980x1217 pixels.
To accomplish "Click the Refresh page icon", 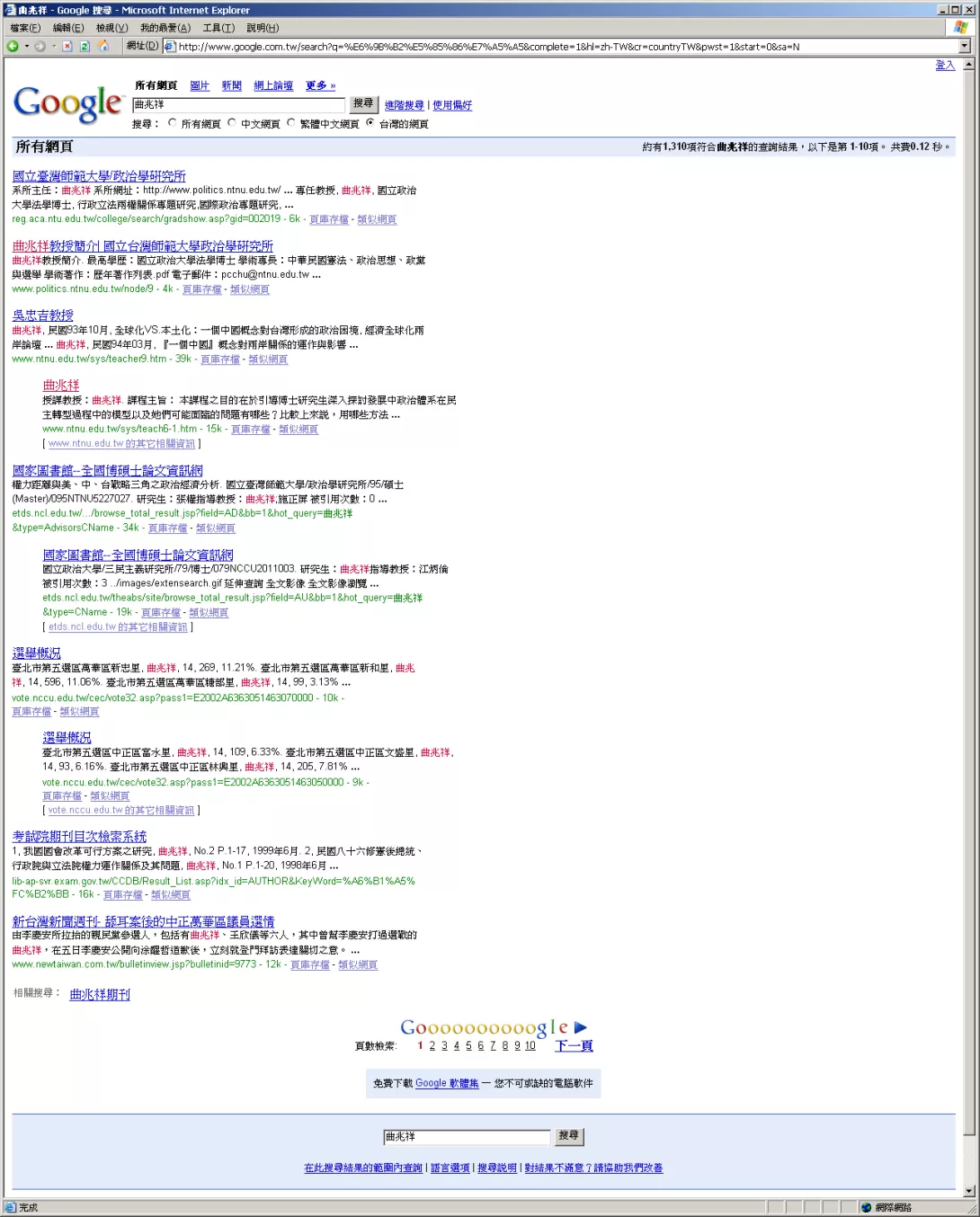I will point(85,46).
